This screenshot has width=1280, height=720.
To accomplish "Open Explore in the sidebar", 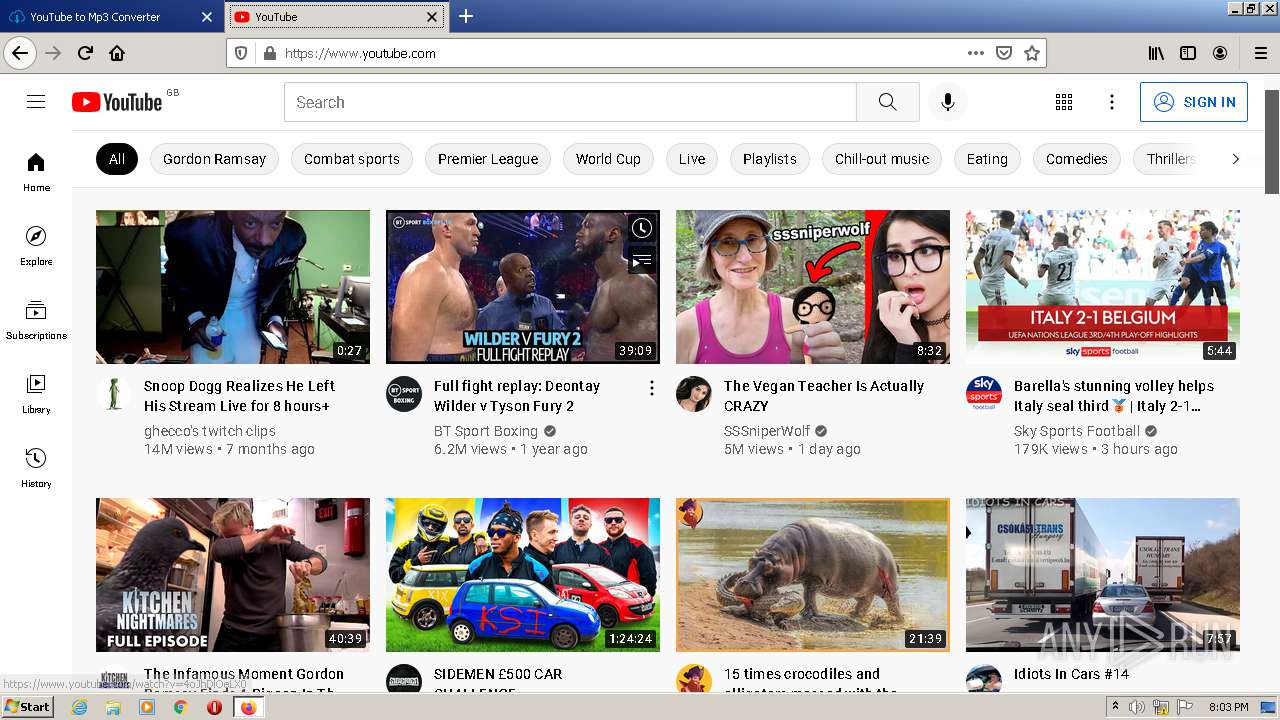I will tap(36, 246).
